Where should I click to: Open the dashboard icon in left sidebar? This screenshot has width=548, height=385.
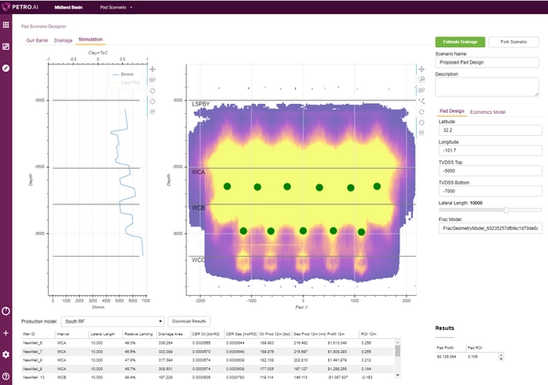(x=6, y=46)
